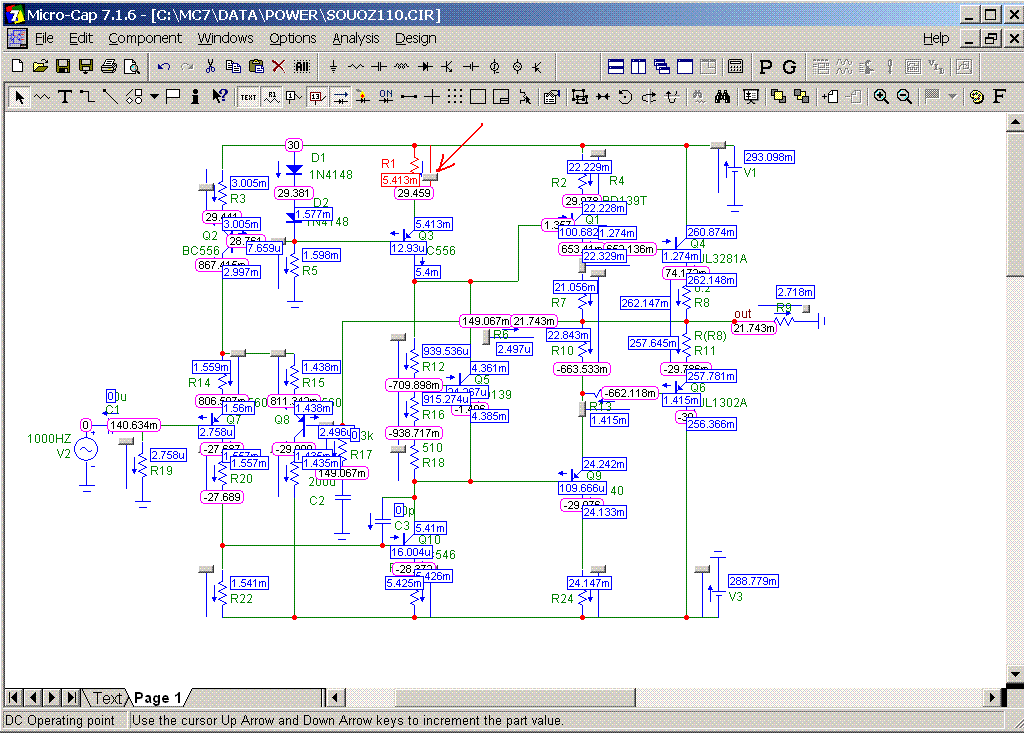Click the Open file folder icon

tap(40, 66)
